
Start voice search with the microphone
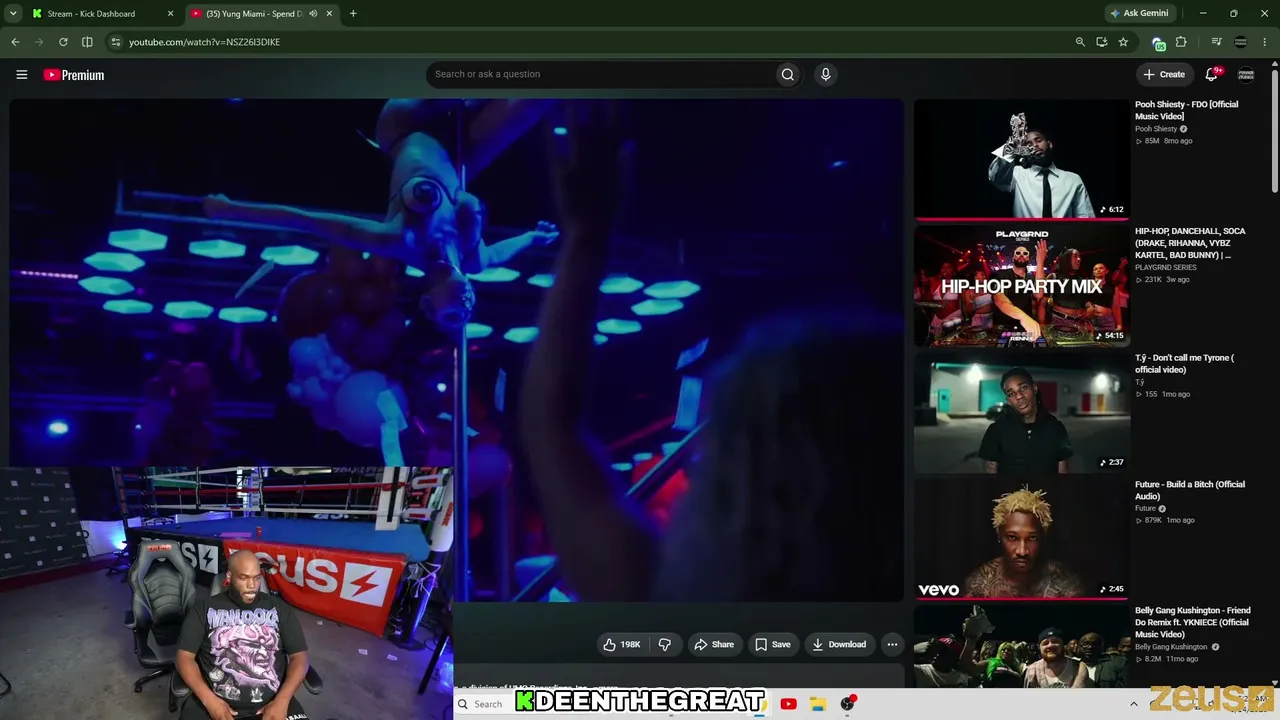click(x=825, y=74)
